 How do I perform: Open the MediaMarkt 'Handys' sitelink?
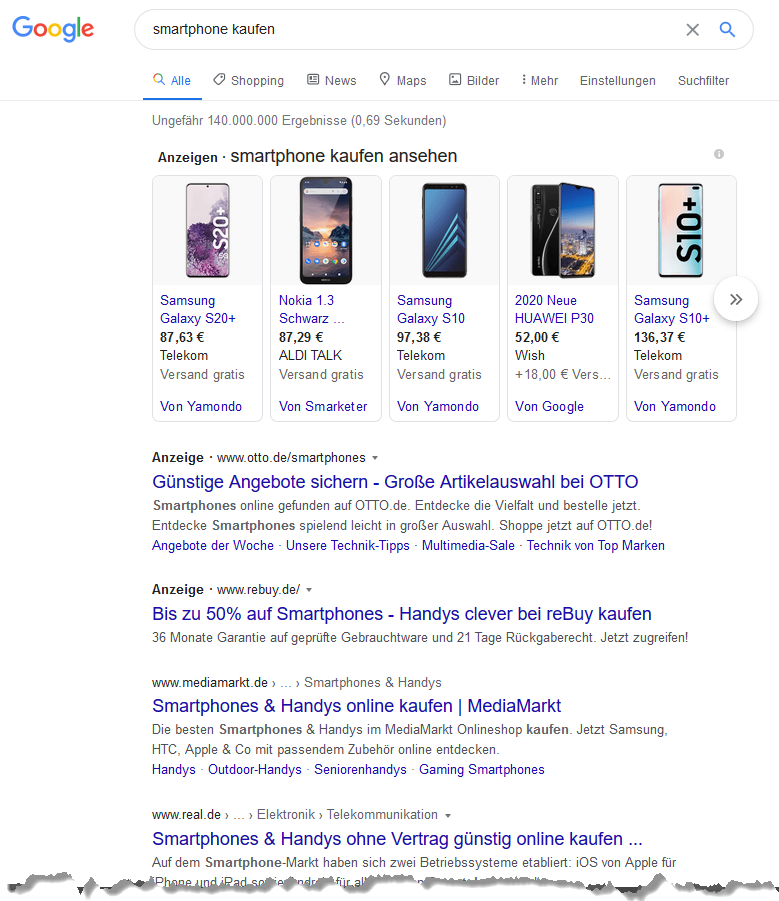pos(173,769)
